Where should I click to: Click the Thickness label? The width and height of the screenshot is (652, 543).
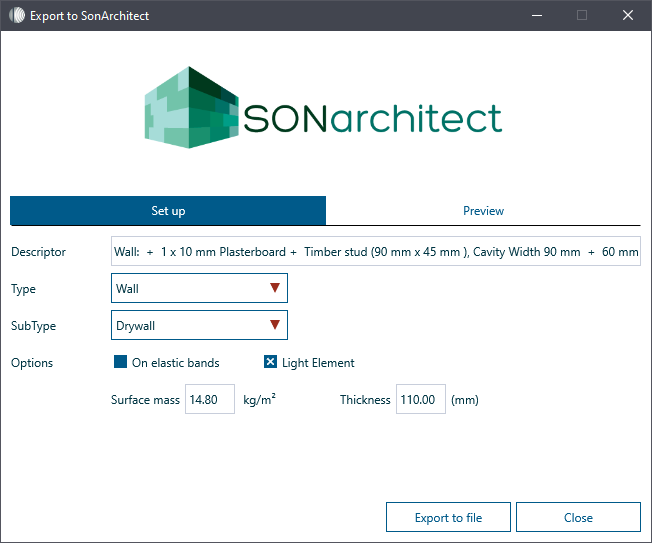click(365, 400)
